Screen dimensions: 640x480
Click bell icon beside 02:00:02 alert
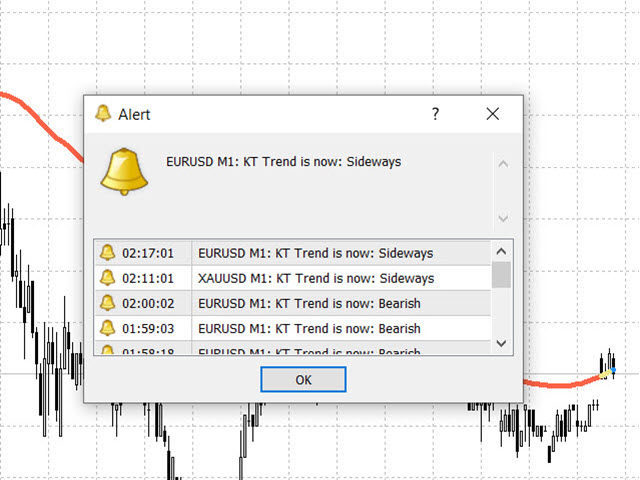point(107,303)
